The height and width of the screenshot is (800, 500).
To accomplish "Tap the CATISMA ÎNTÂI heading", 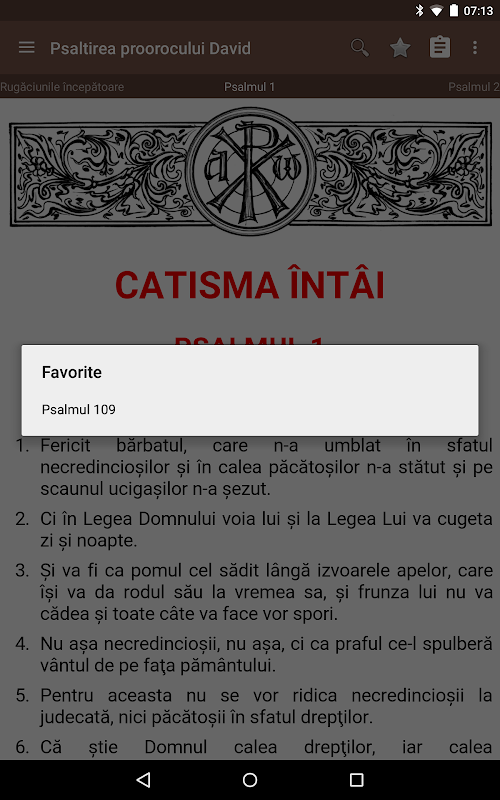I will click(x=249, y=285).
